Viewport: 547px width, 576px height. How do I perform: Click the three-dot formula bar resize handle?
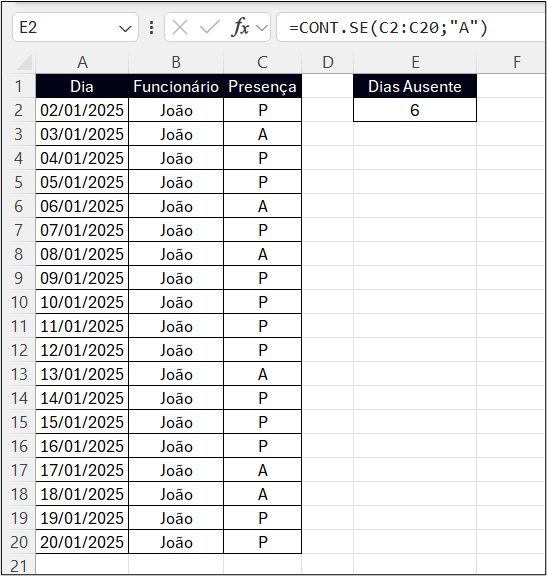coord(151,28)
